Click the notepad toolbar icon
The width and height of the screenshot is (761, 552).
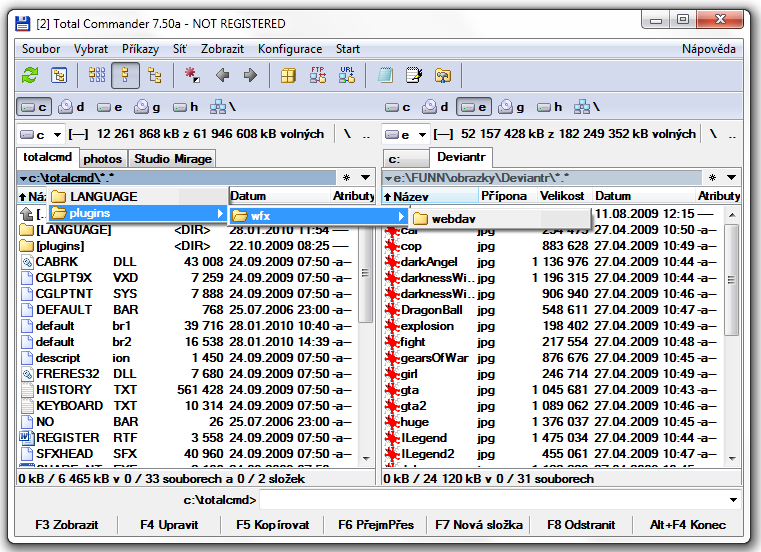[x=385, y=75]
